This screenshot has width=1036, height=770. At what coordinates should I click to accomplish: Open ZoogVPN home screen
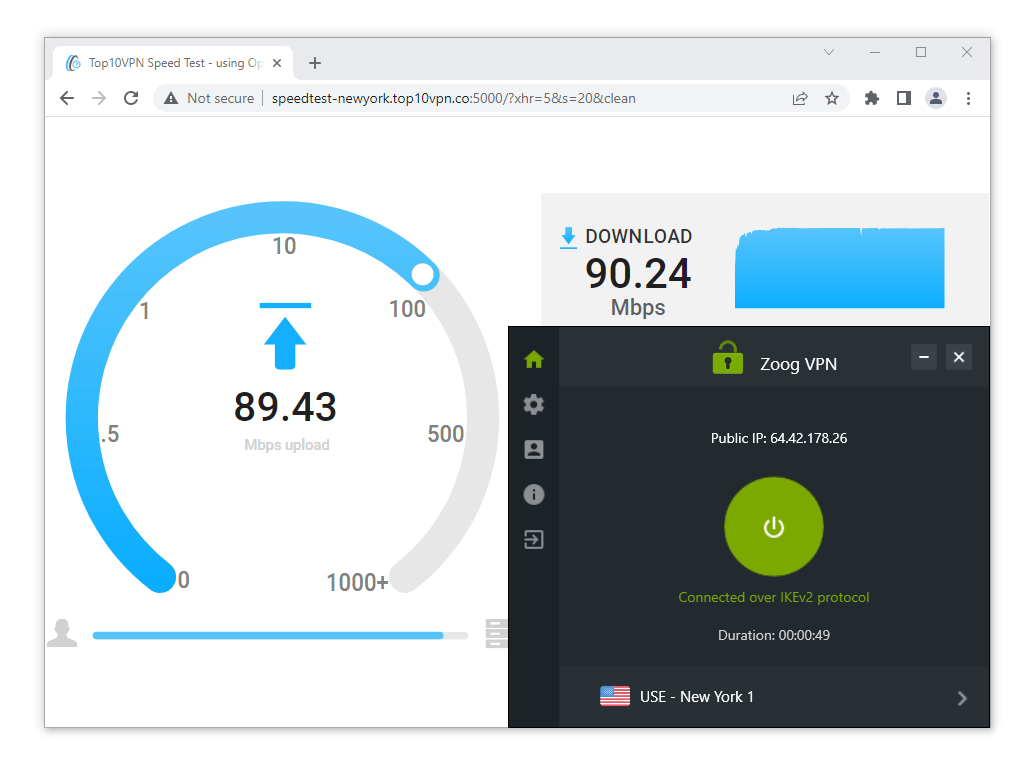tap(533, 359)
